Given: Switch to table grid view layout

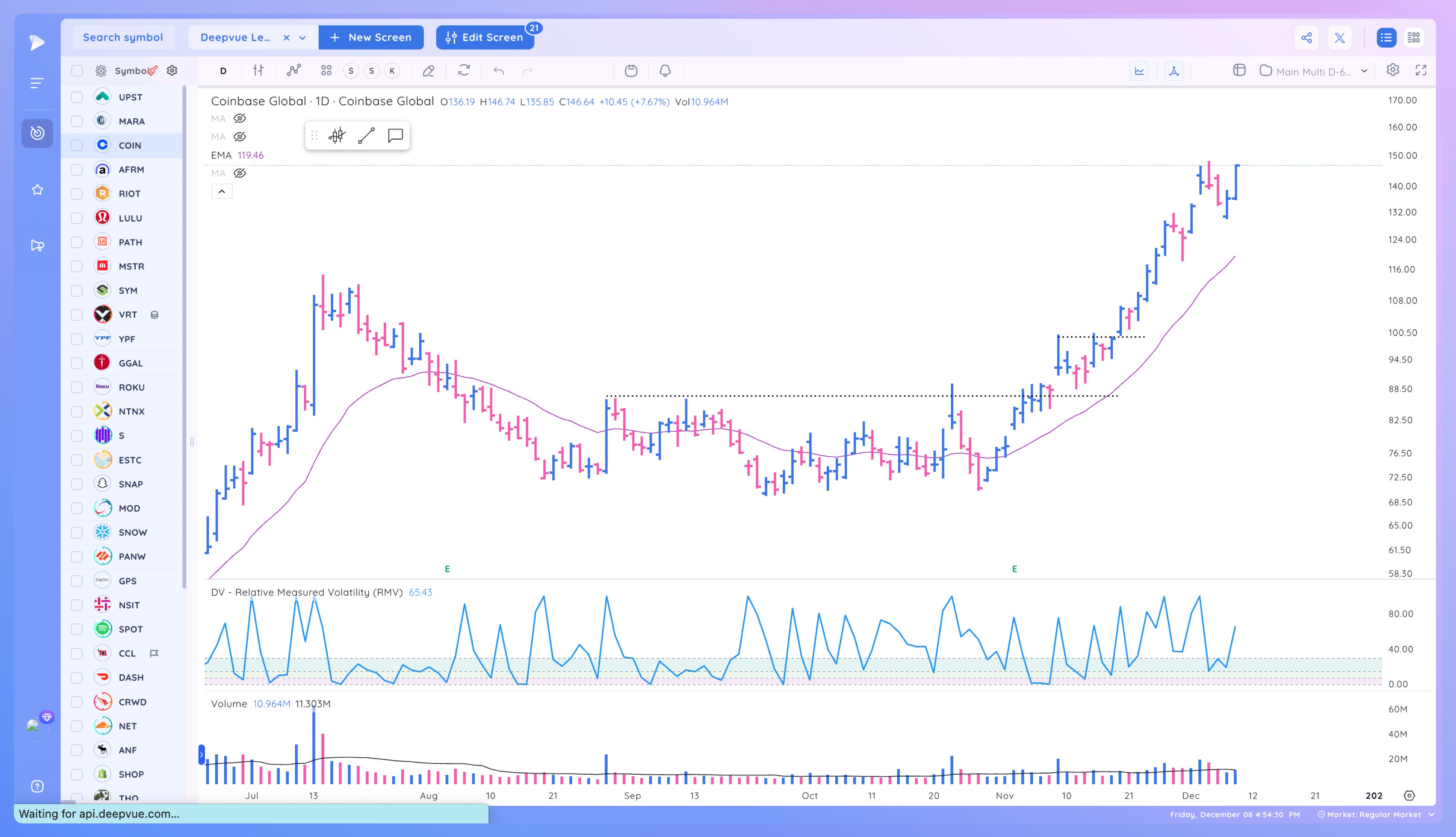Looking at the screenshot, I should coord(1413,38).
